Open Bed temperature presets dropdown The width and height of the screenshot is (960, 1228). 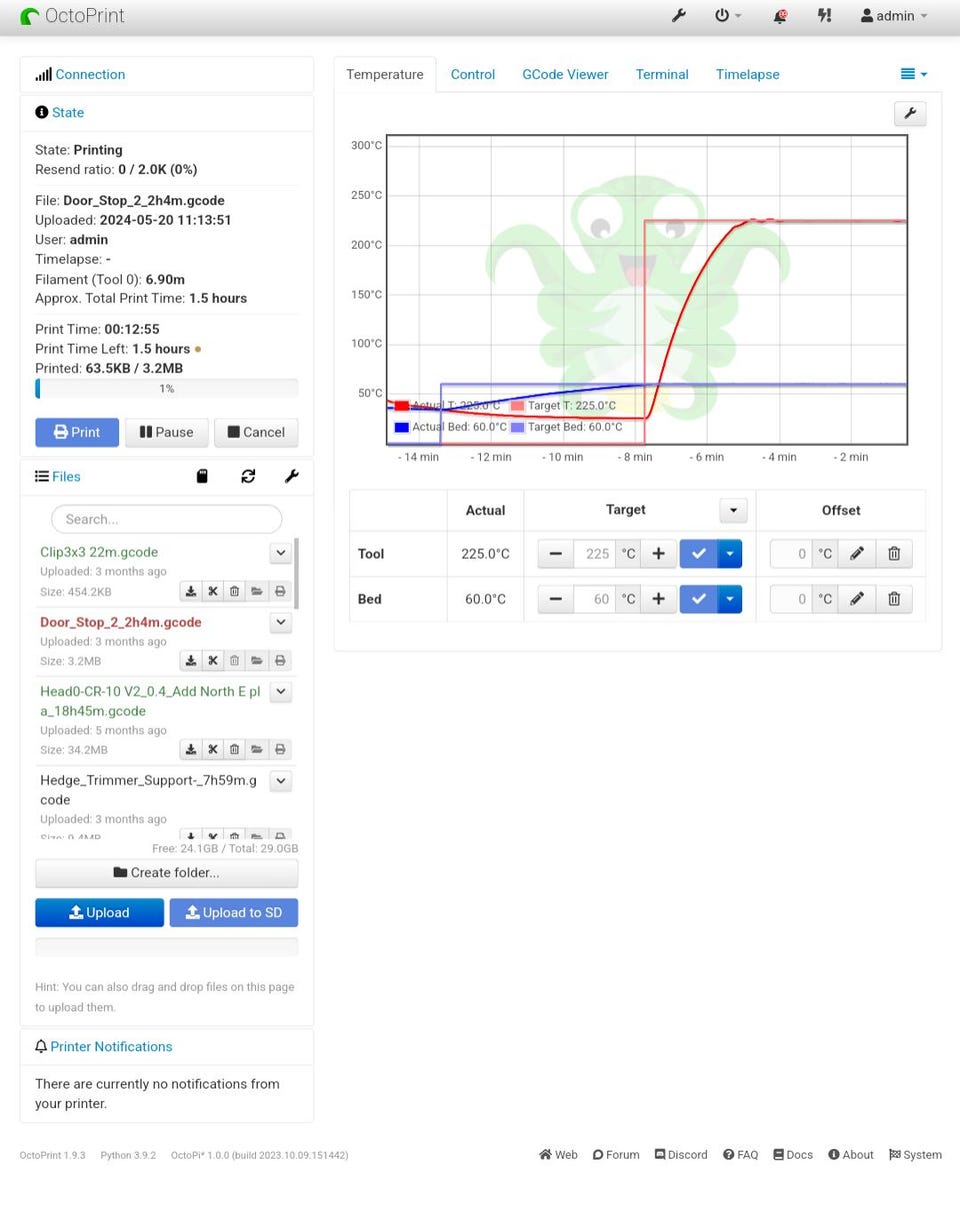point(730,599)
